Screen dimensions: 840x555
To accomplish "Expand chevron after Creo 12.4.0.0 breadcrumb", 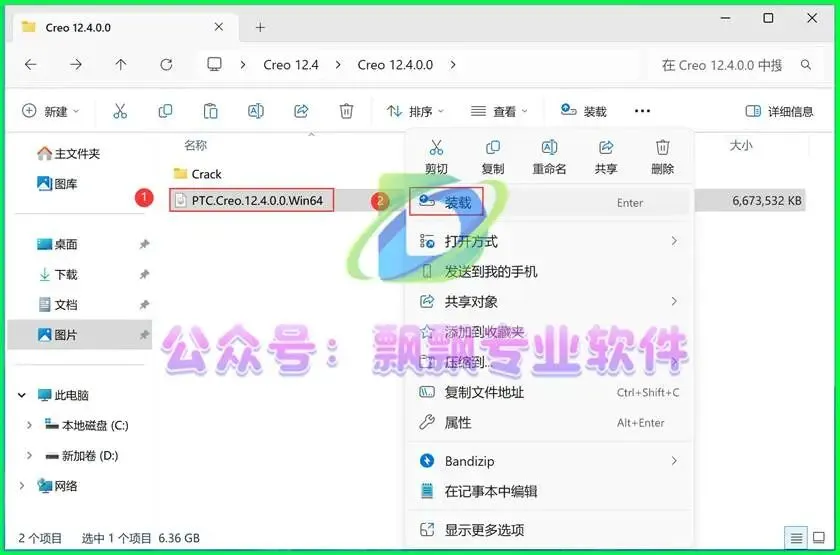I will coord(453,65).
